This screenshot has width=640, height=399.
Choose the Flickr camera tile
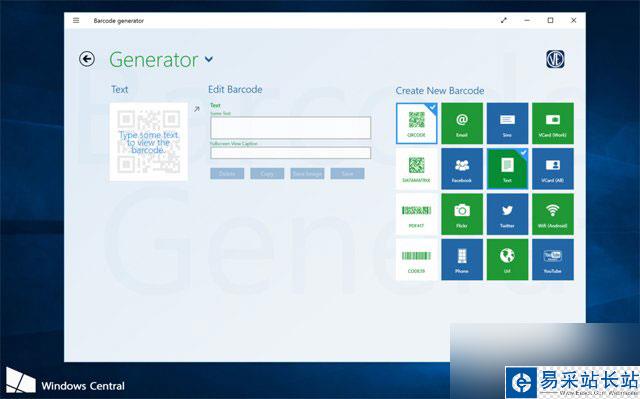[462, 214]
